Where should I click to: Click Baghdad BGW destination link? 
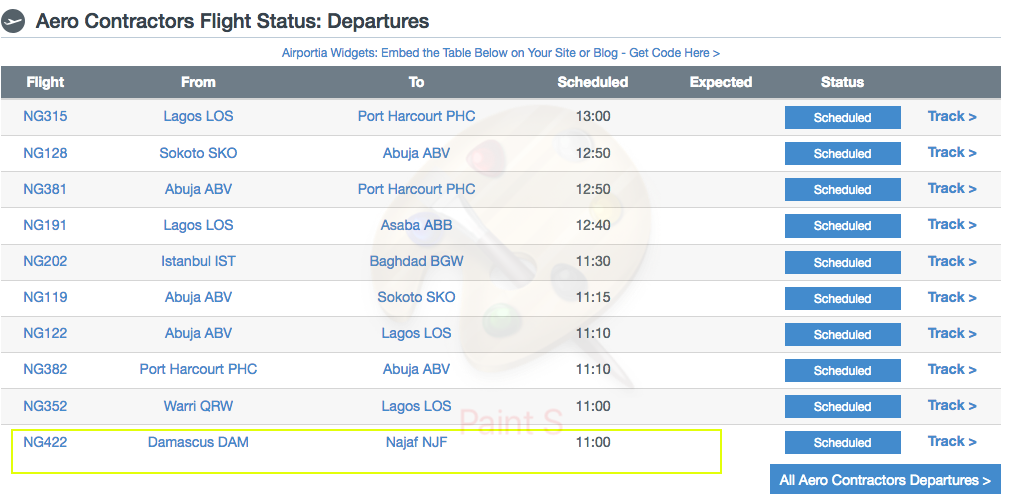coord(416,262)
